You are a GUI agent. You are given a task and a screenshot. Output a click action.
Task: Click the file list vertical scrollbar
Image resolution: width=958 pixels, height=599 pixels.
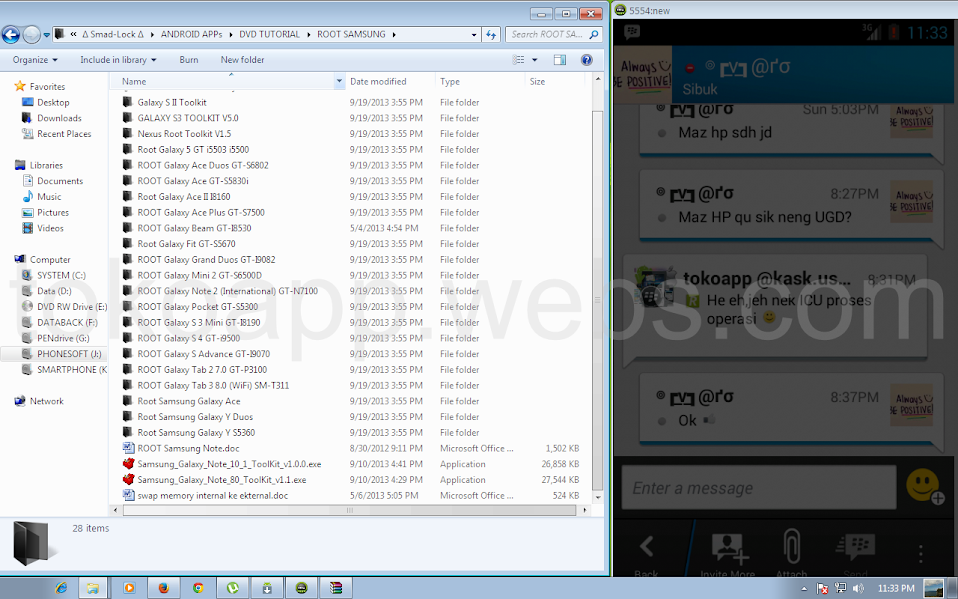(x=598, y=300)
